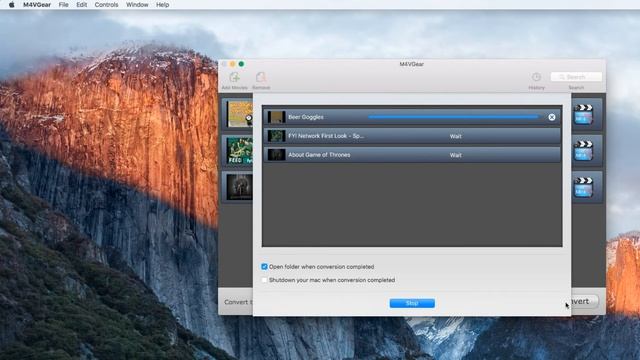Click first row output format clapboard icon
The image size is (640, 360).
point(583,114)
